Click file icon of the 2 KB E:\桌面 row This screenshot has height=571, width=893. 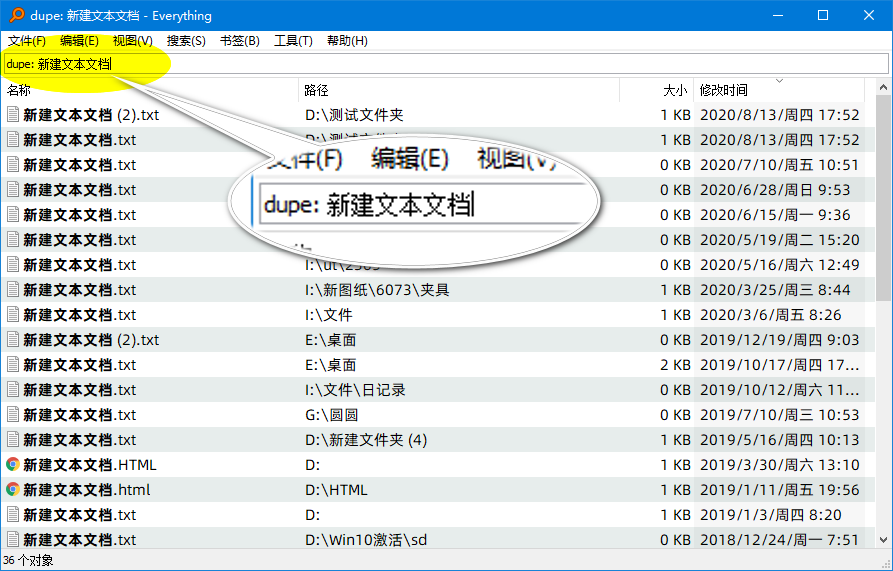13,365
